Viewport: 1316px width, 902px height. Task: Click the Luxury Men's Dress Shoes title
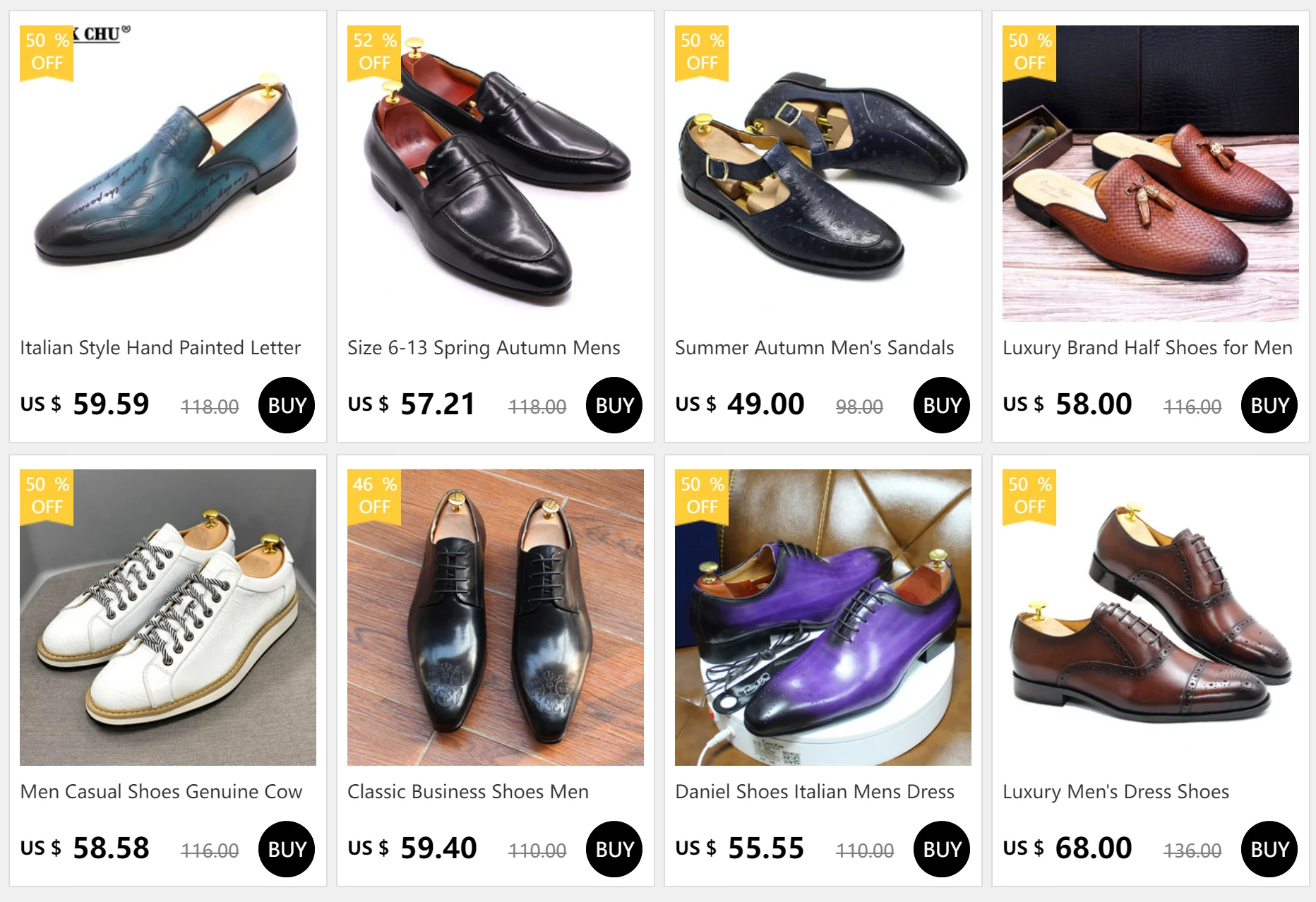pyautogui.click(x=1115, y=792)
